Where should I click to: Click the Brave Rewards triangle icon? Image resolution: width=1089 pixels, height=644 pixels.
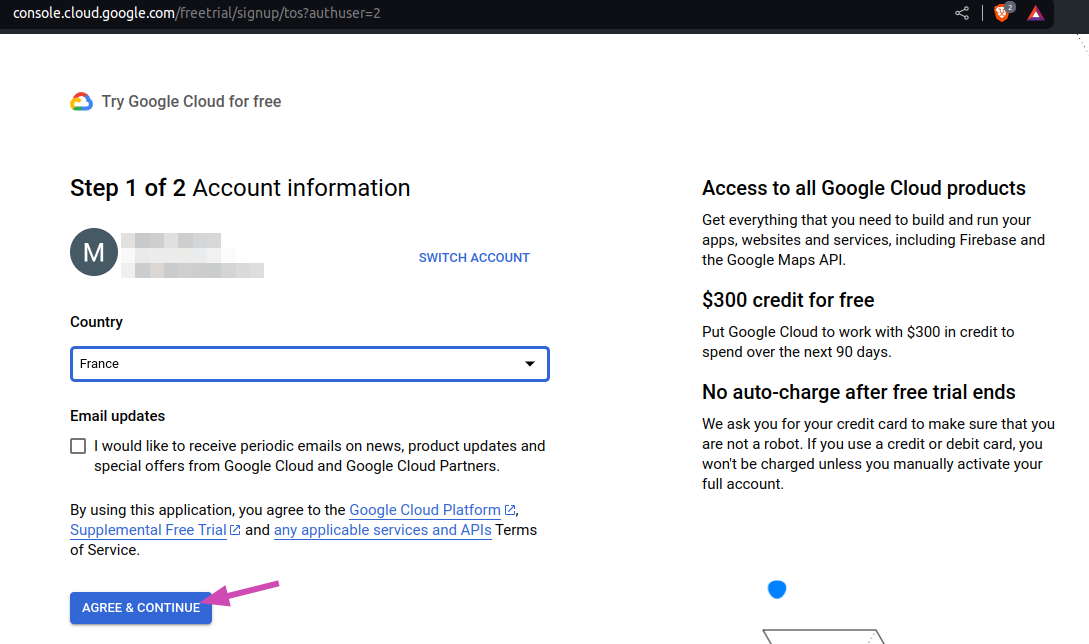click(x=1036, y=13)
